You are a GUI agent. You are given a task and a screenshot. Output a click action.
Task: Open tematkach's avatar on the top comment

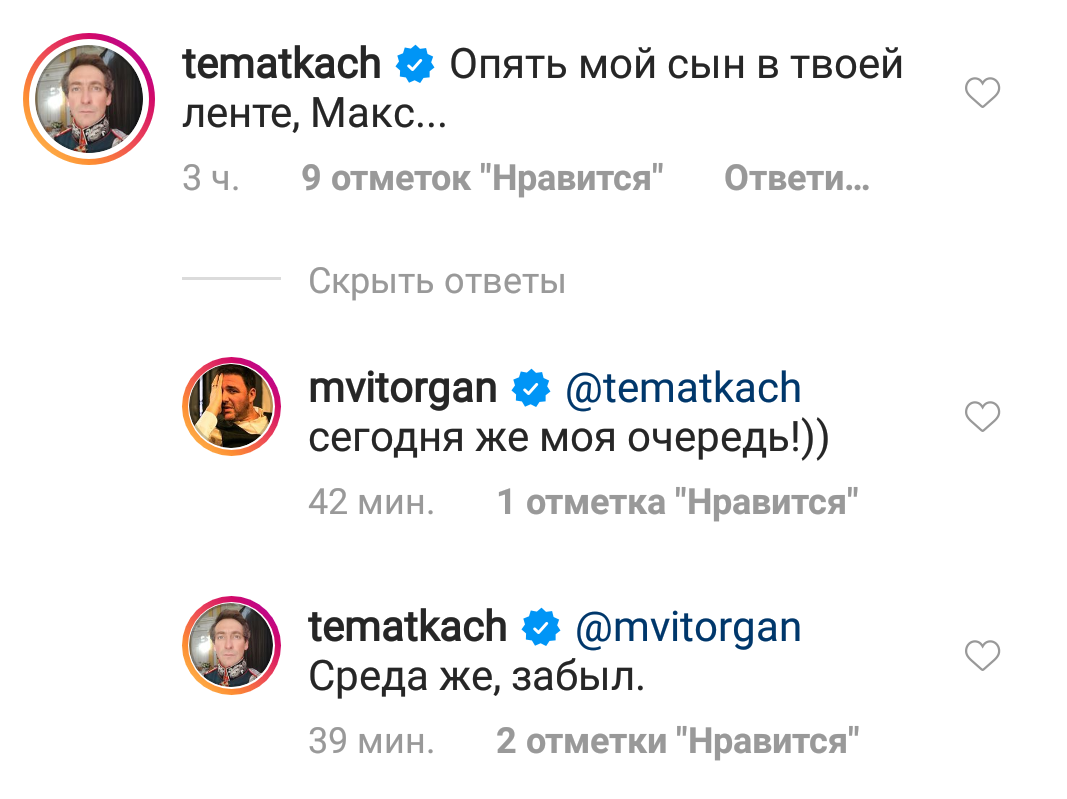(88, 96)
